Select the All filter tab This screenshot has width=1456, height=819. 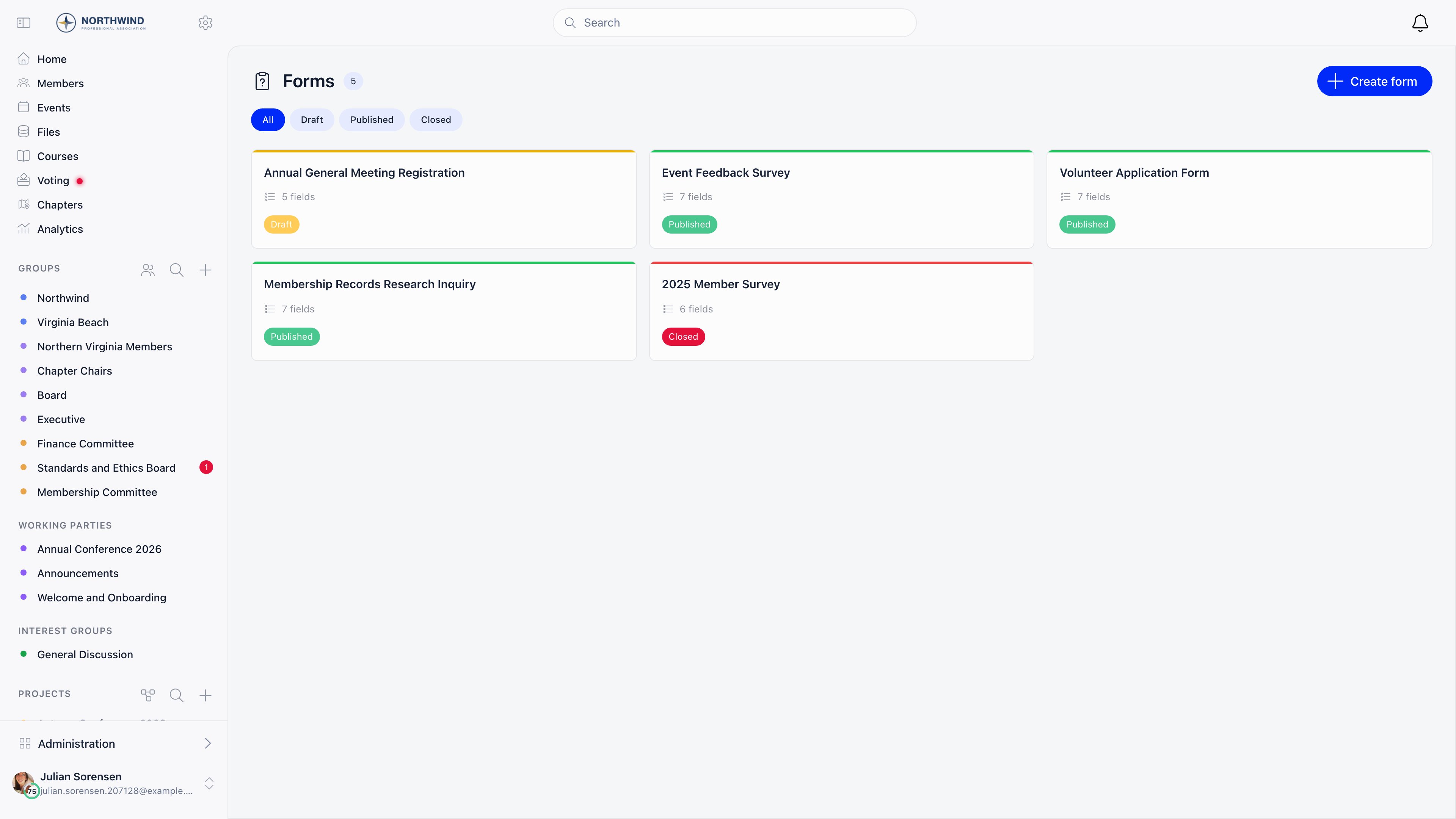pyautogui.click(x=268, y=120)
